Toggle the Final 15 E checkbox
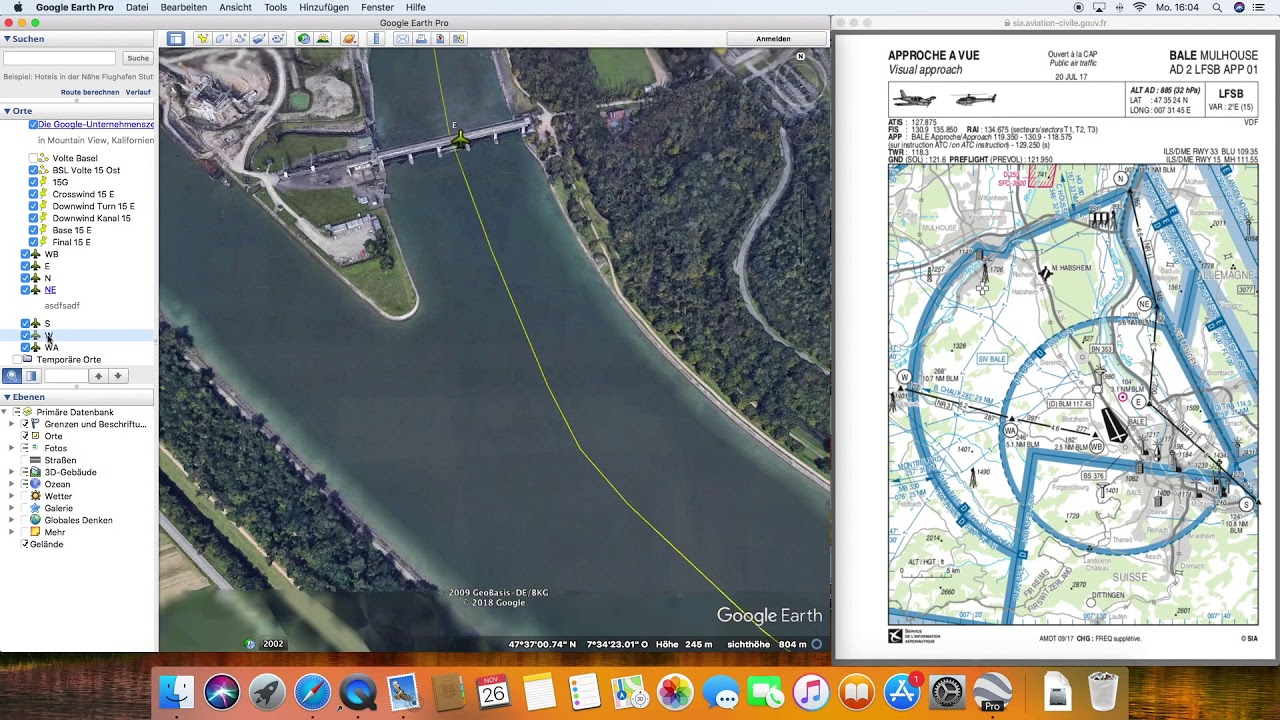Screen dimensions: 1280x720 (x=33, y=242)
